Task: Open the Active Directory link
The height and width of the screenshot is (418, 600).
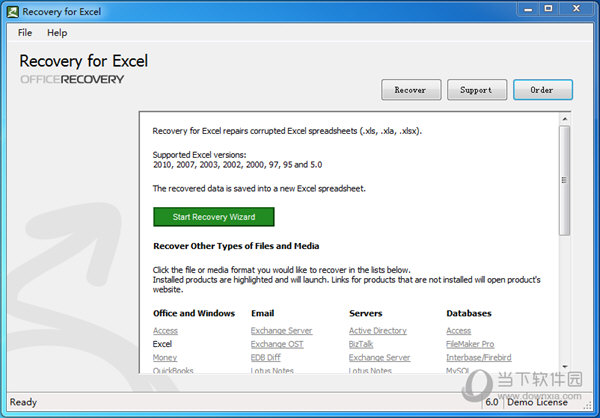Action: coord(378,331)
